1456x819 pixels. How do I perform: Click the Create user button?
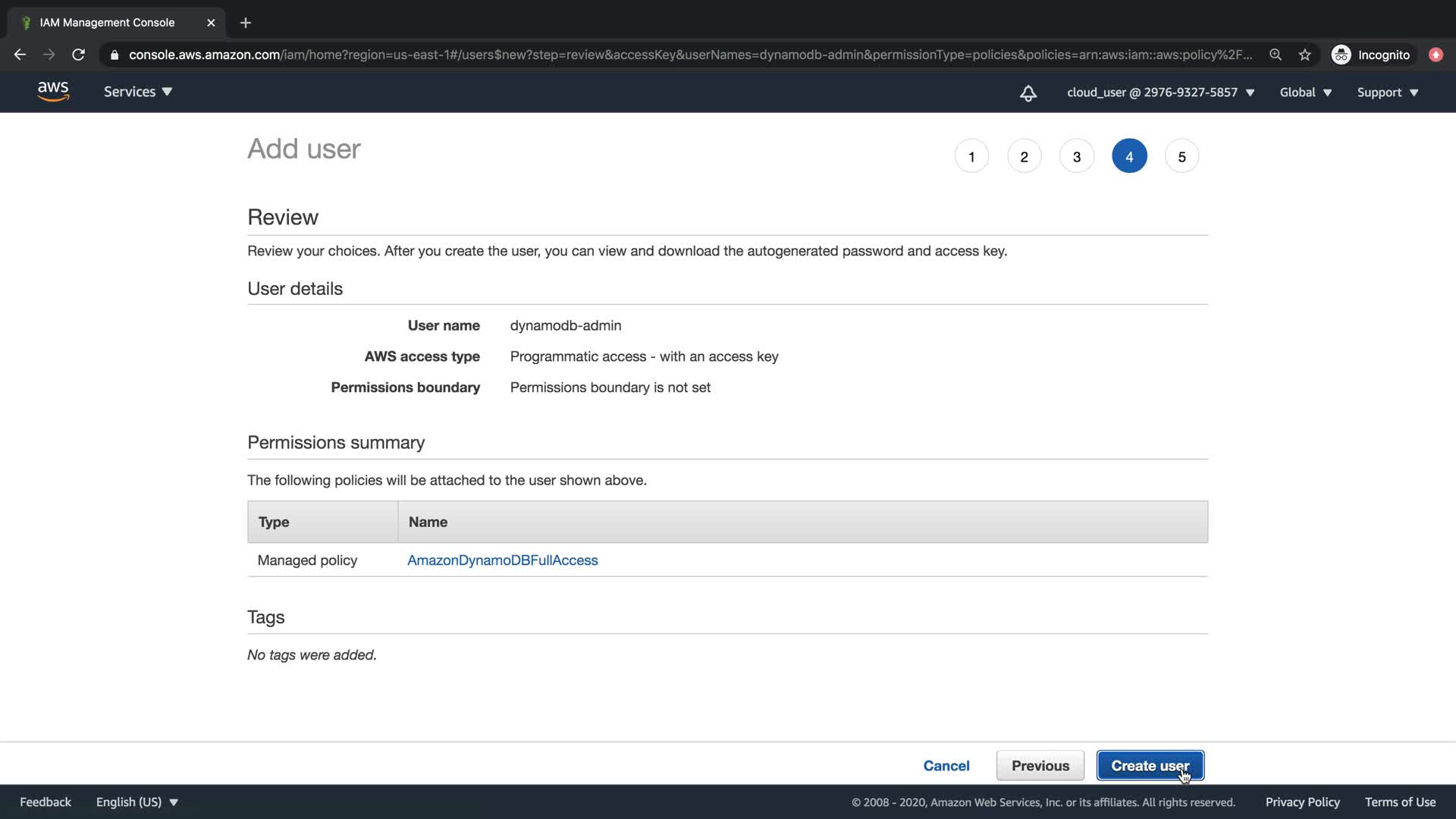[1150, 765]
